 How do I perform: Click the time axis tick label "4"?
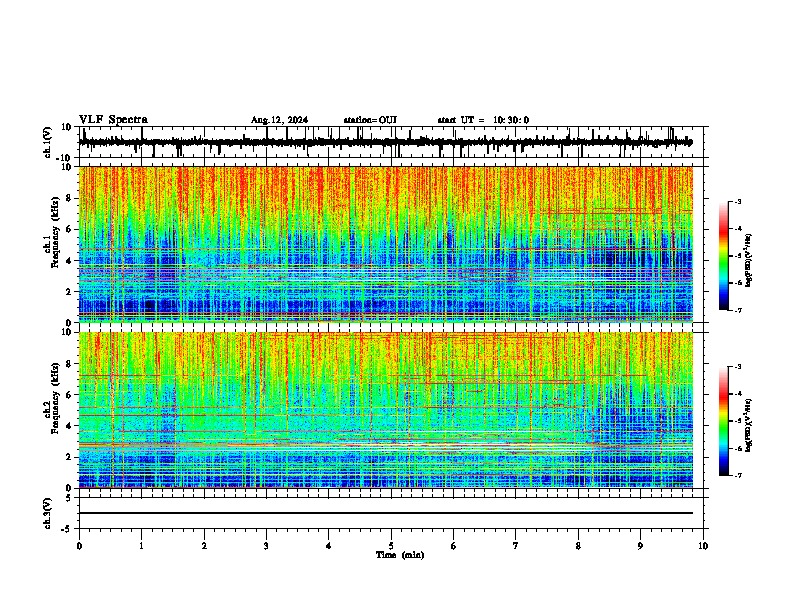(x=329, y=546)
